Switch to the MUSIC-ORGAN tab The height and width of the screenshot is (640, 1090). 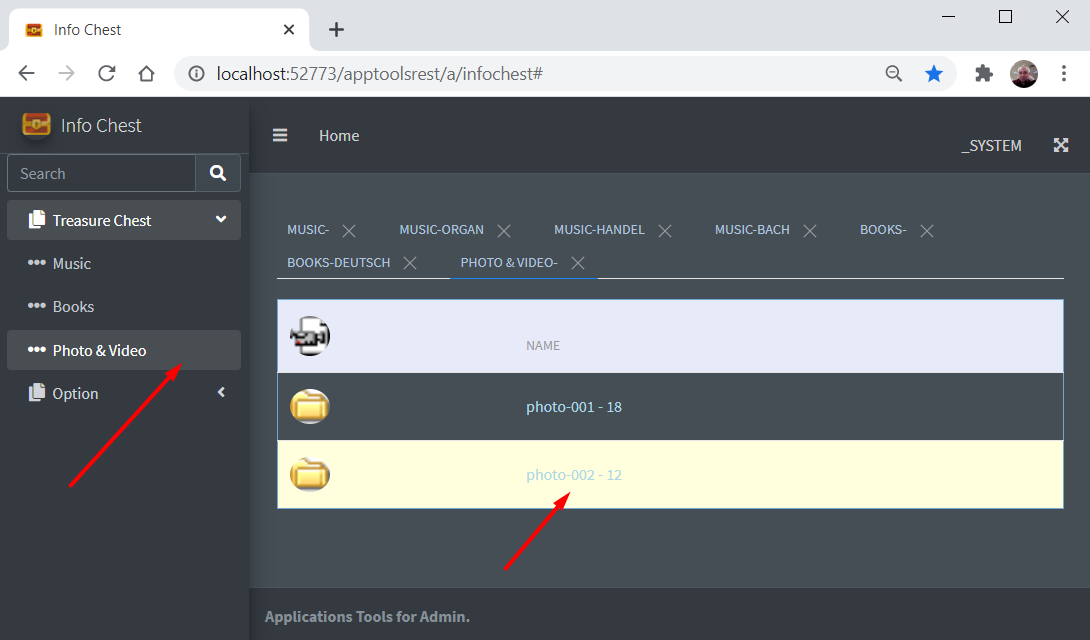[x=441, y=229]
